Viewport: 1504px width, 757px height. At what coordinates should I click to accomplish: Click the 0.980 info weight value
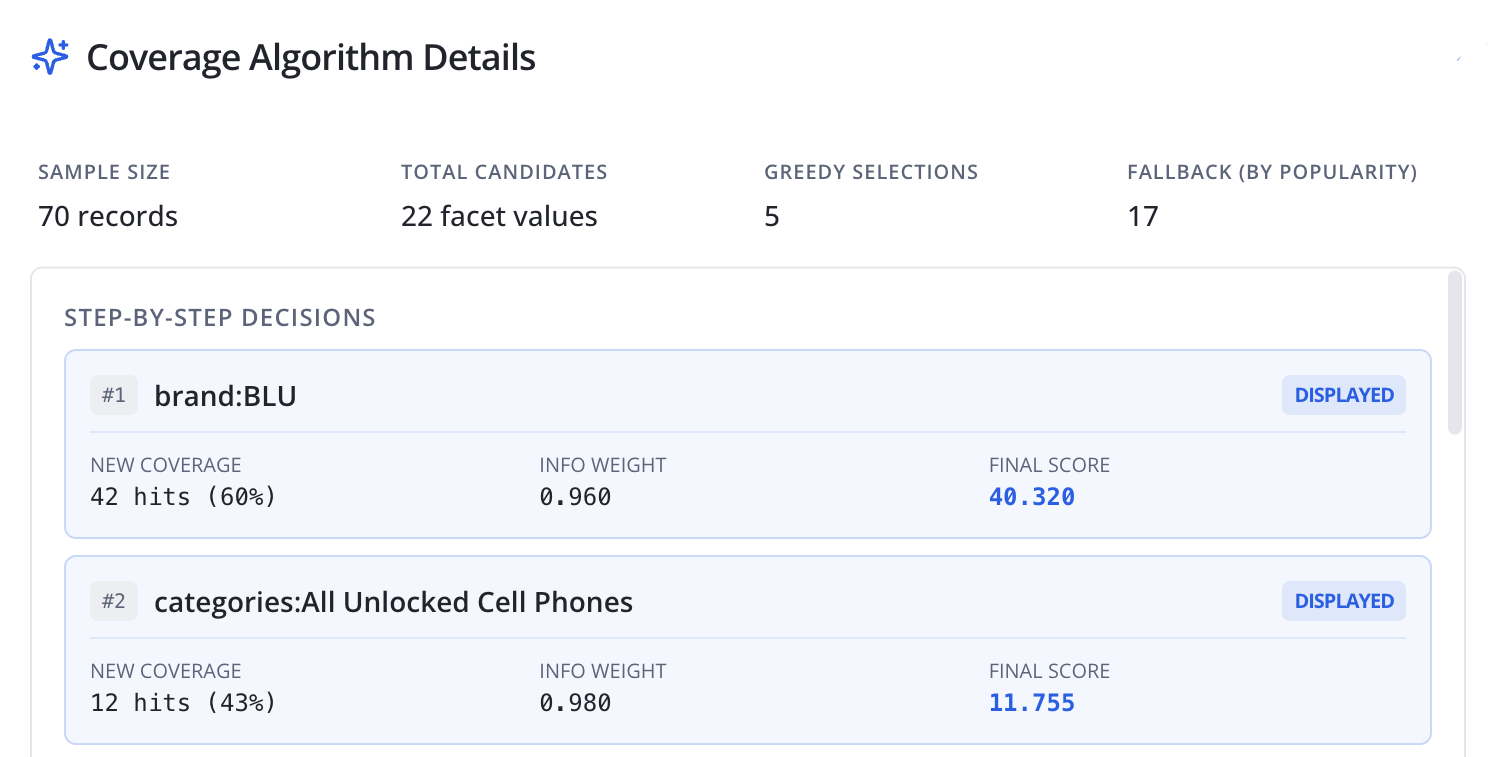575,703
